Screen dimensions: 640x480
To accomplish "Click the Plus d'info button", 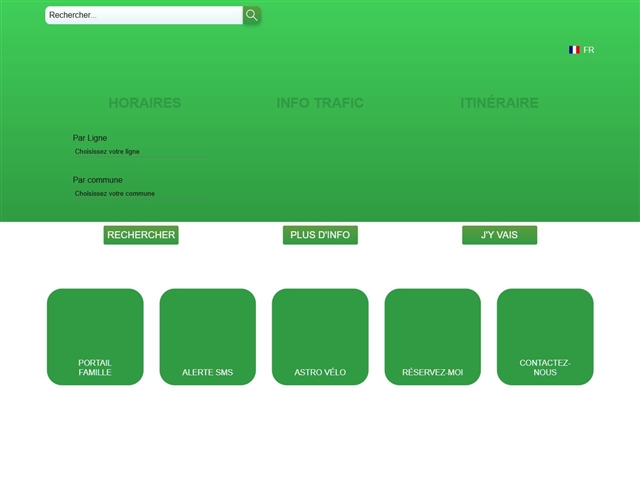I will (320, 235).
